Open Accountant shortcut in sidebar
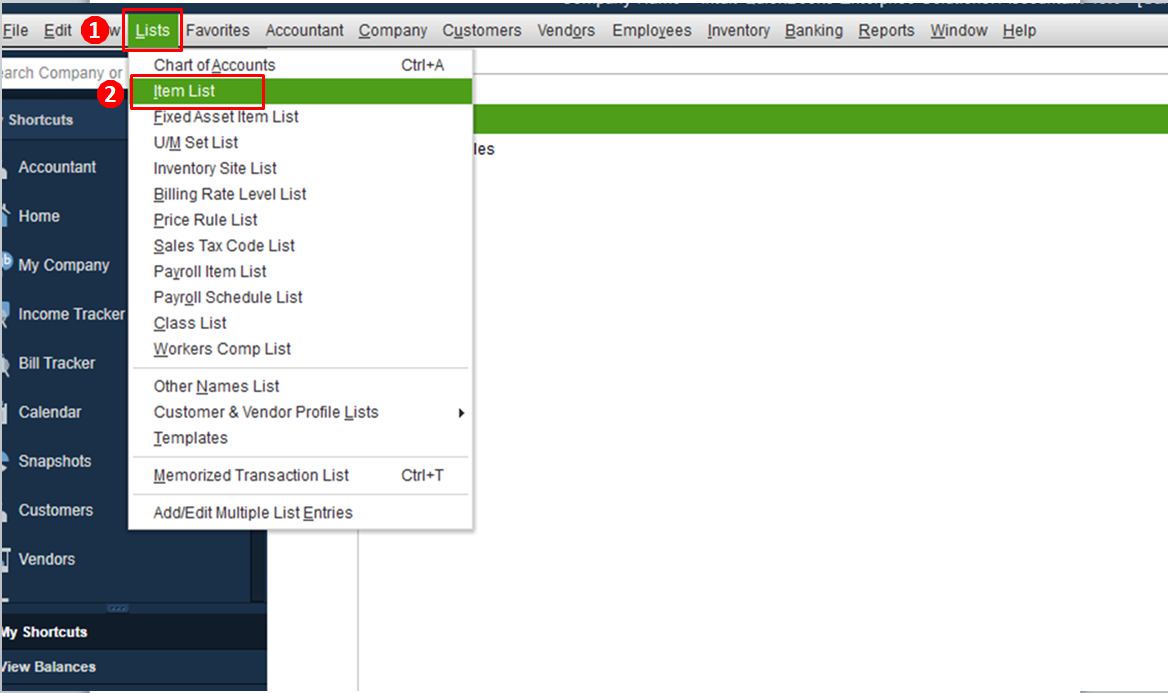The image size is (1168, 693). [x=57, y=168]
